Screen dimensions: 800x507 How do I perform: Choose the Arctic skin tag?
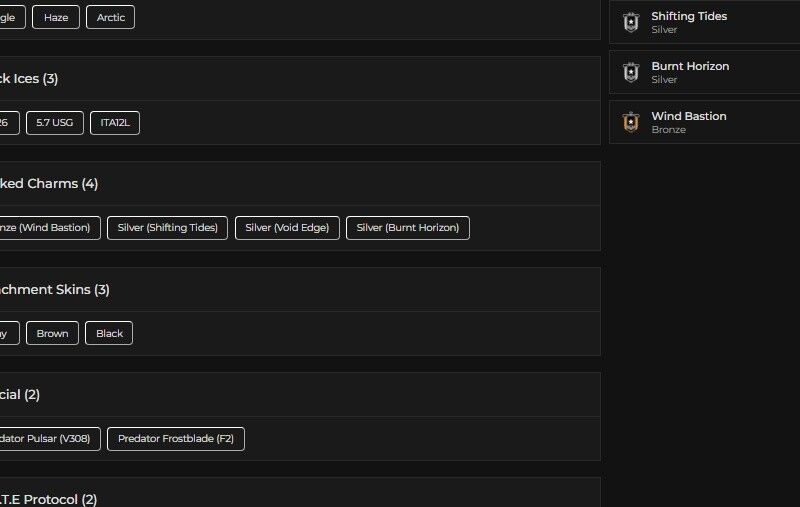(110, 17)
